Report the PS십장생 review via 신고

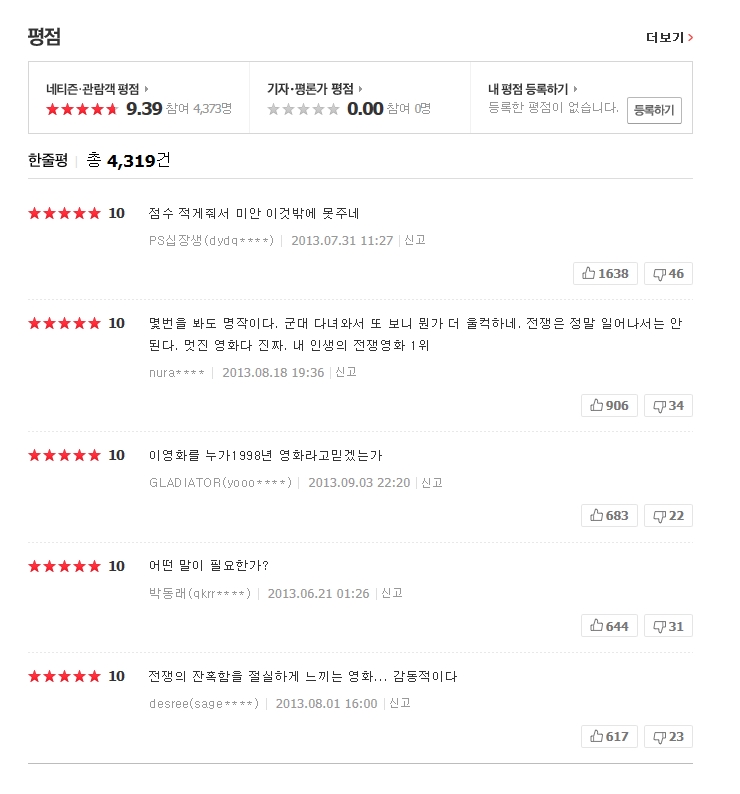pyautogui.click(x=415, y=240)
